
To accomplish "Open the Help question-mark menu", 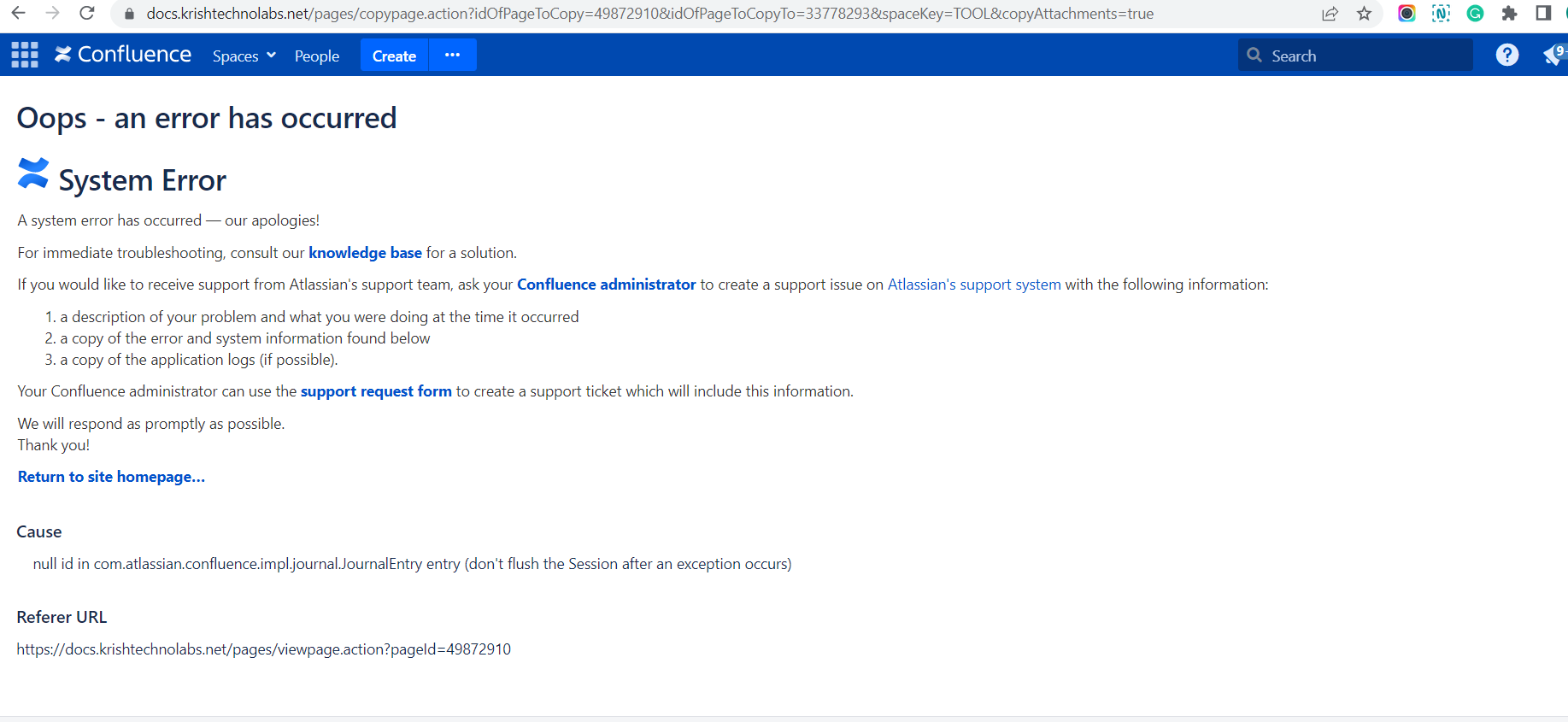I will pyautogui.click(x=1507, y=56).
